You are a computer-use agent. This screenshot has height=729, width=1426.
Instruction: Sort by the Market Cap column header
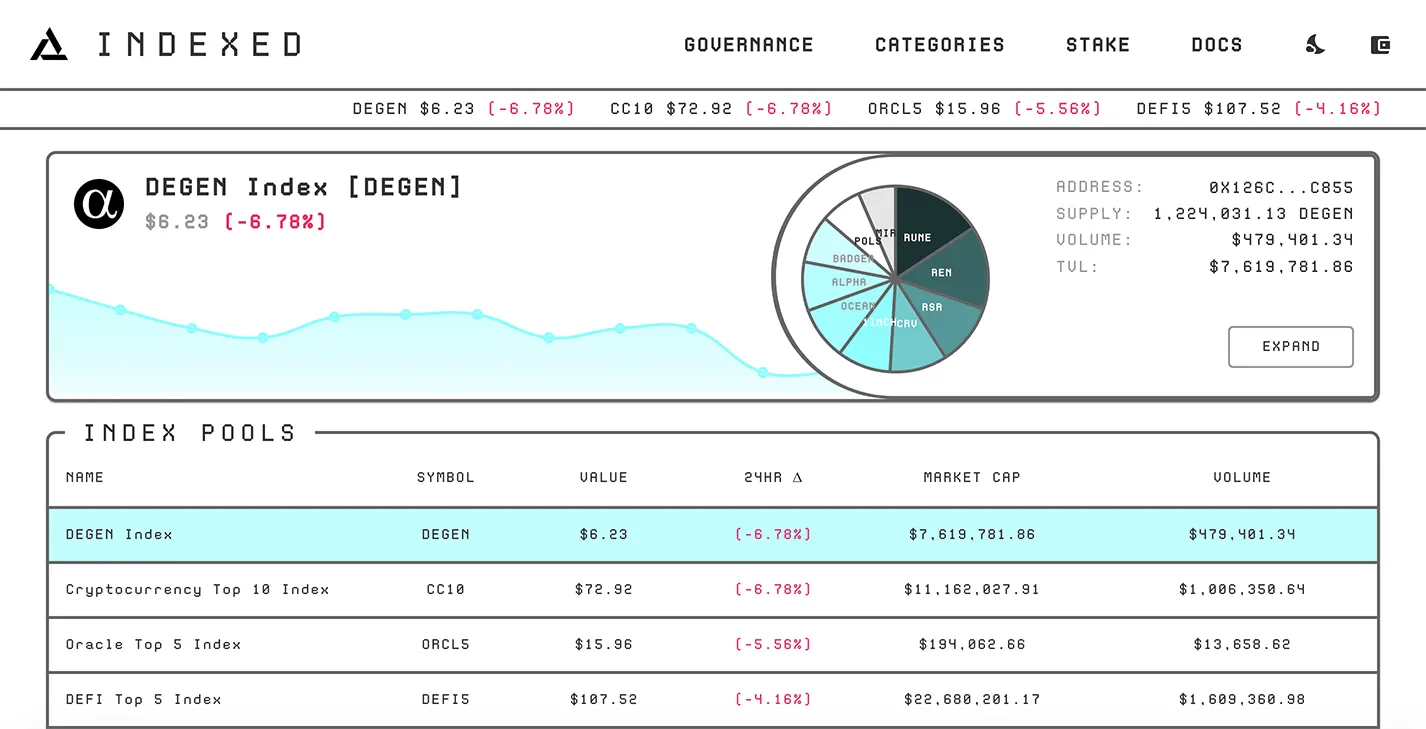(x=971, y=478)
